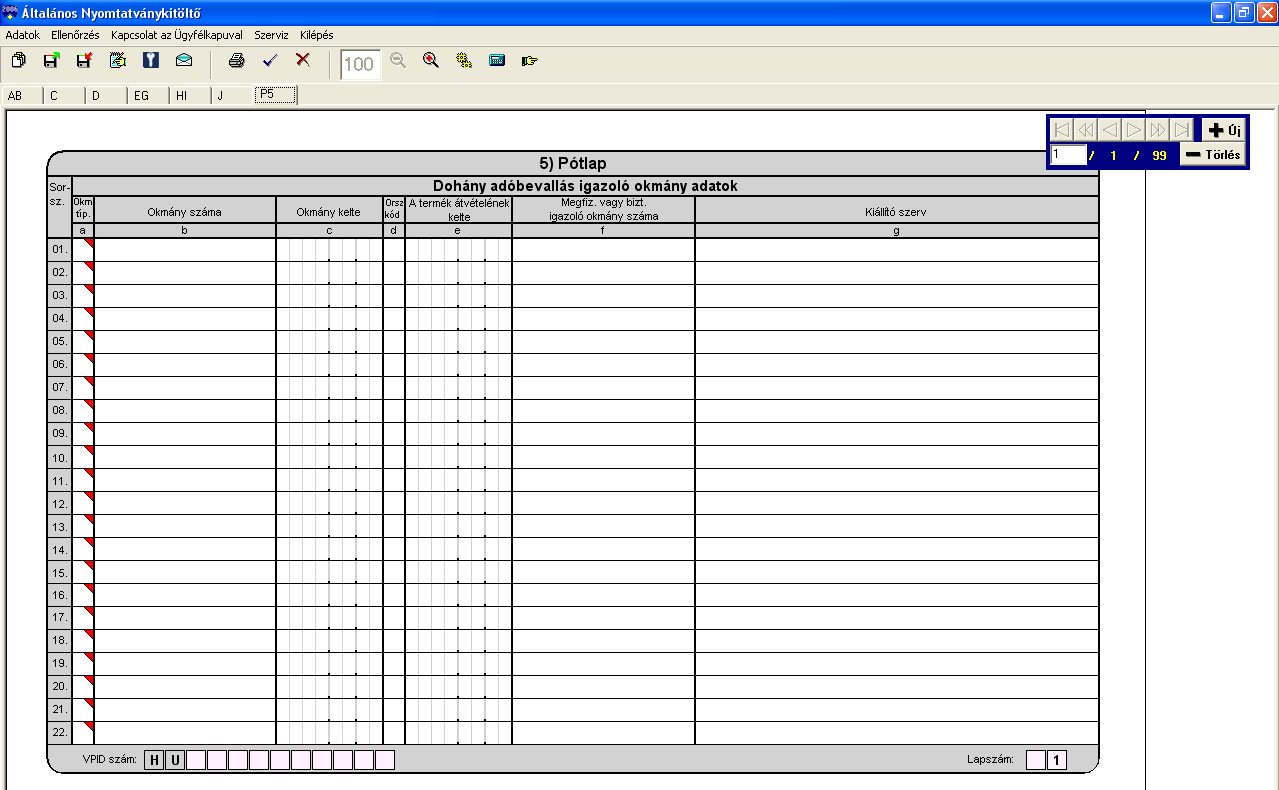This screenshot has width=1279, height=790.
Task: Click the save with red mark icon
Action: pos(84,61)
